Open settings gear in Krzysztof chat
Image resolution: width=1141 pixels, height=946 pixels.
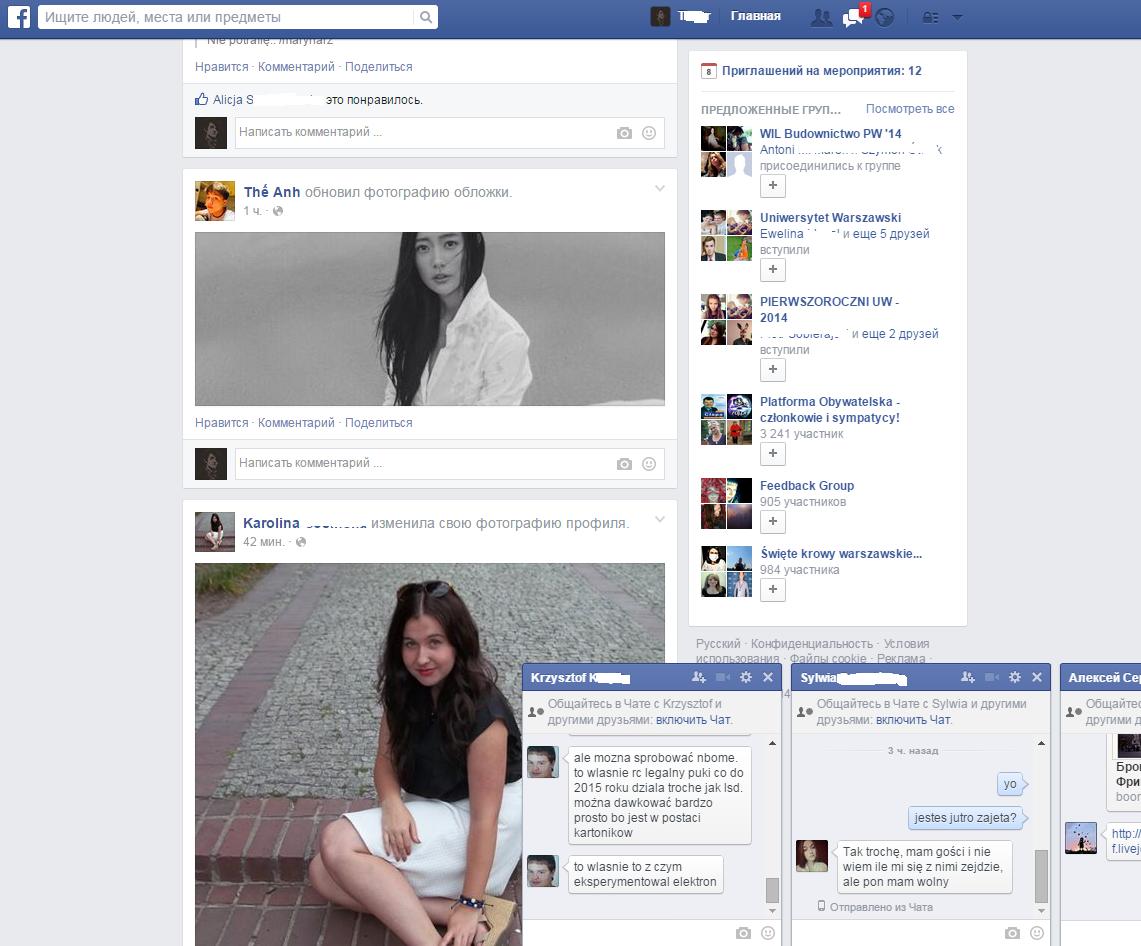point(746,677)
